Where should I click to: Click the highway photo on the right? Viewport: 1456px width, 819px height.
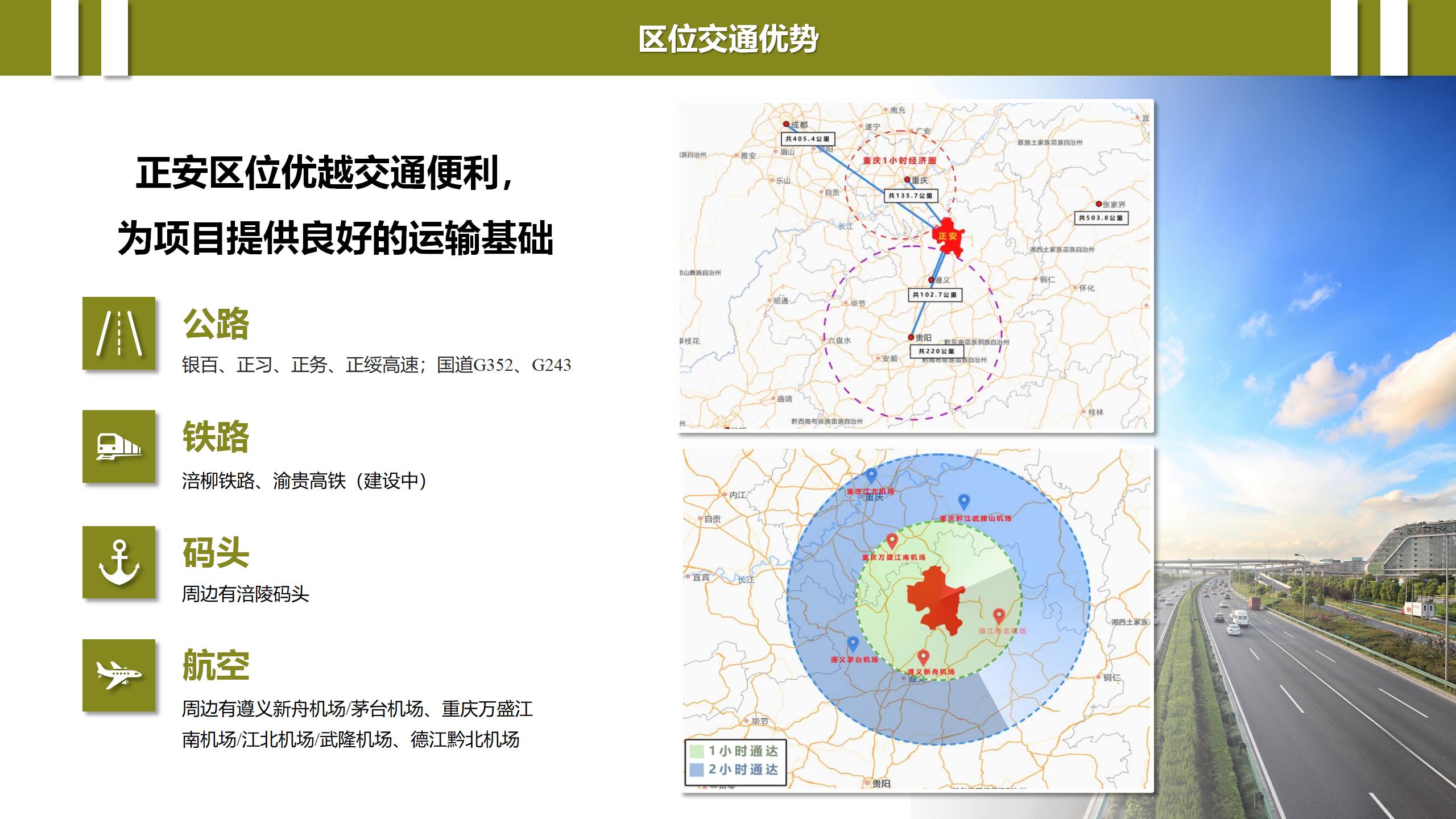click(1308, 654)
